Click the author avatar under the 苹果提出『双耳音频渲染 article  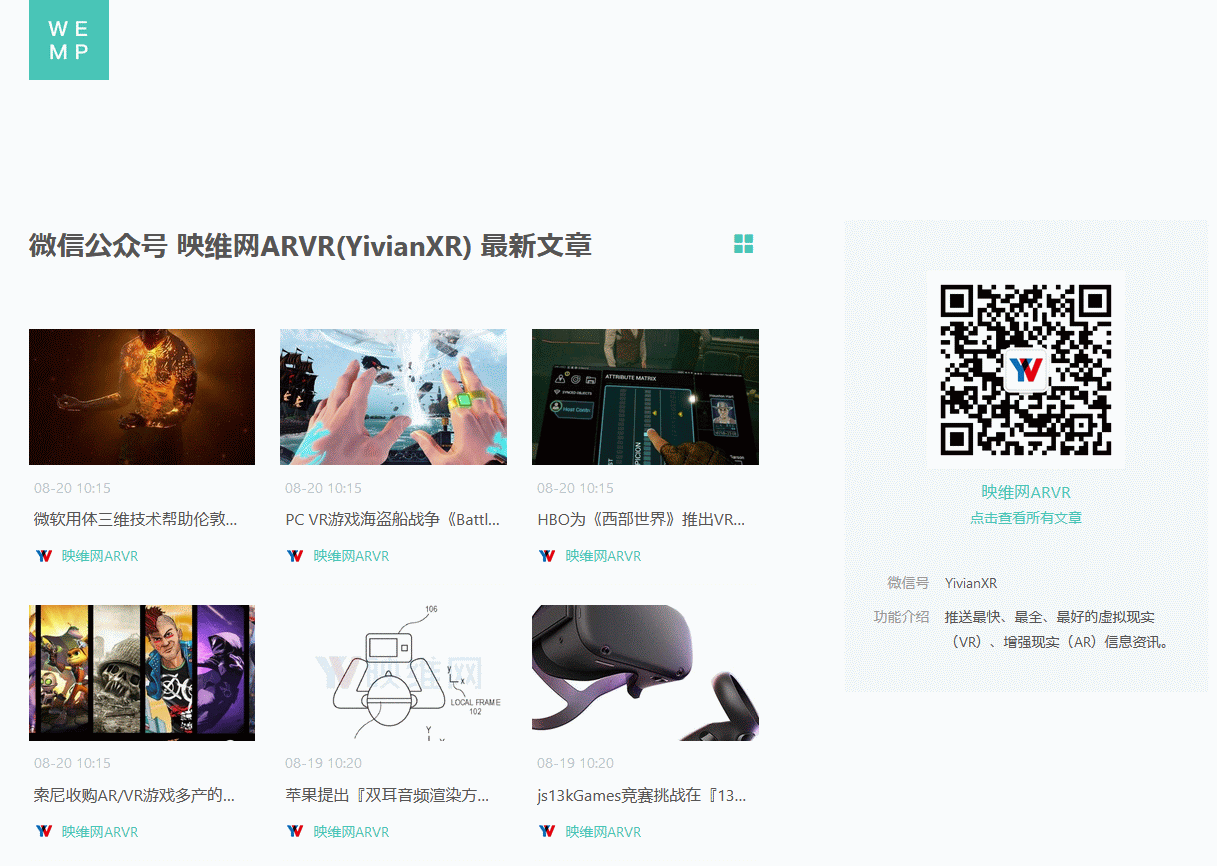coord(295,831)
